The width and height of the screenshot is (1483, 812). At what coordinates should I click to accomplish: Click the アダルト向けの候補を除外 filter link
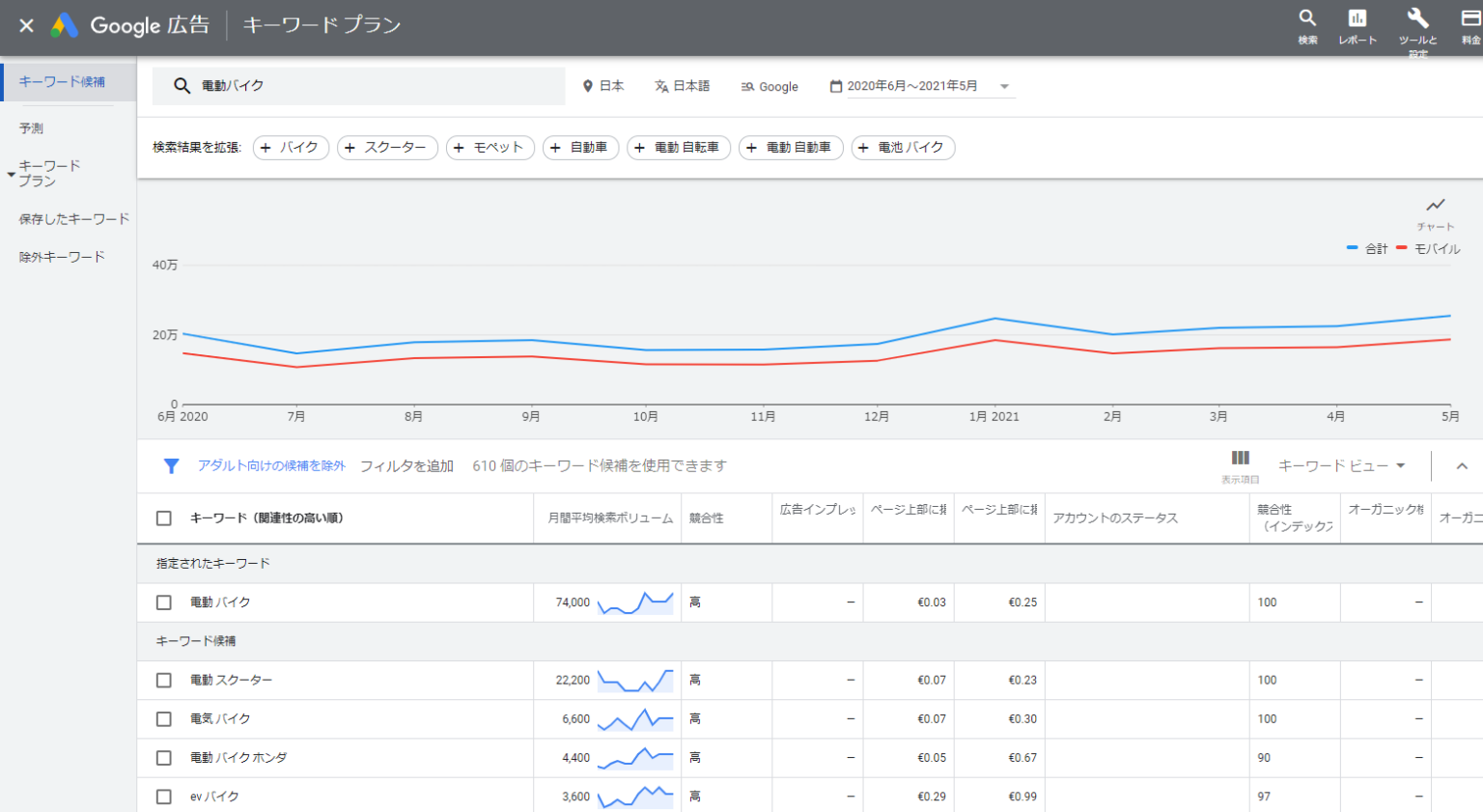[271, 466]
